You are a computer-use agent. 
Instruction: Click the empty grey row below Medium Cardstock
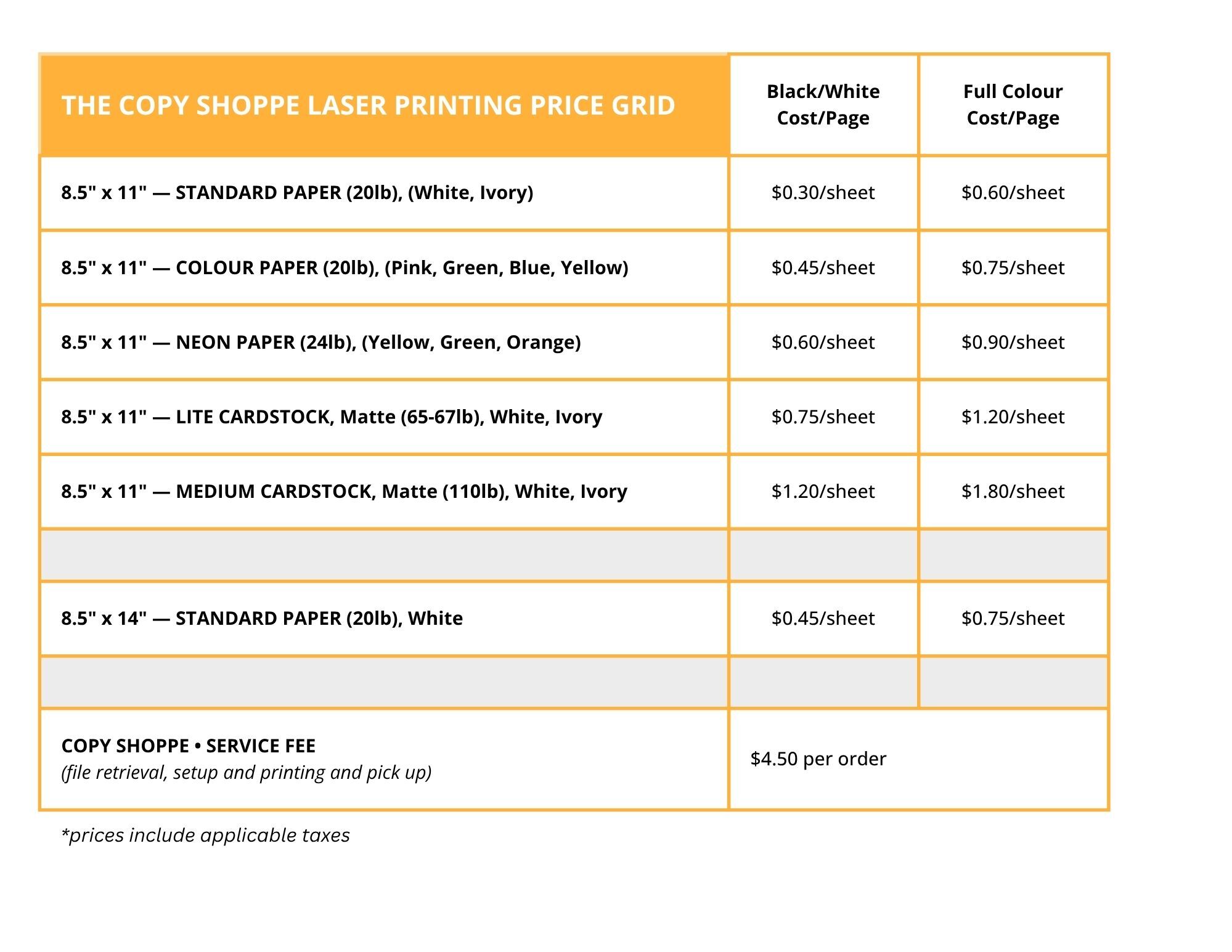[x=574, y=555]
